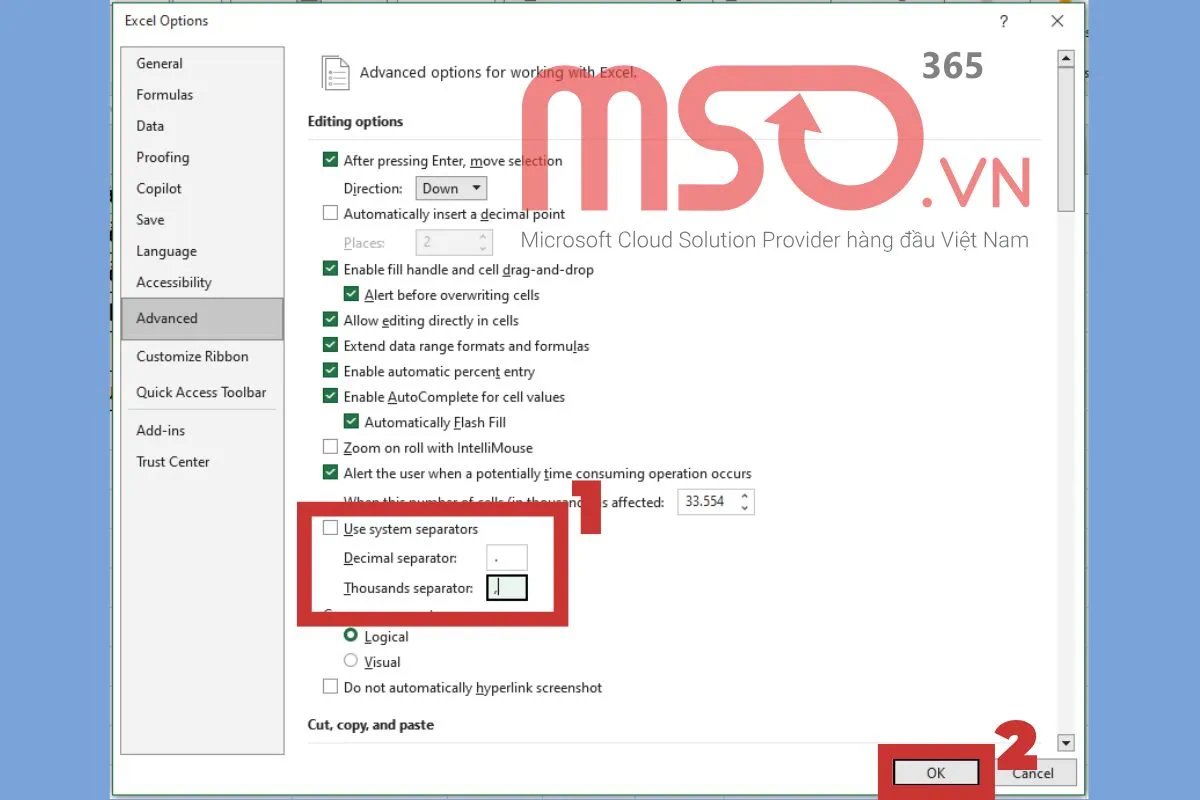Click the scrollbar up arrow
This screenshot has width=1200, height=800.
1065,59
